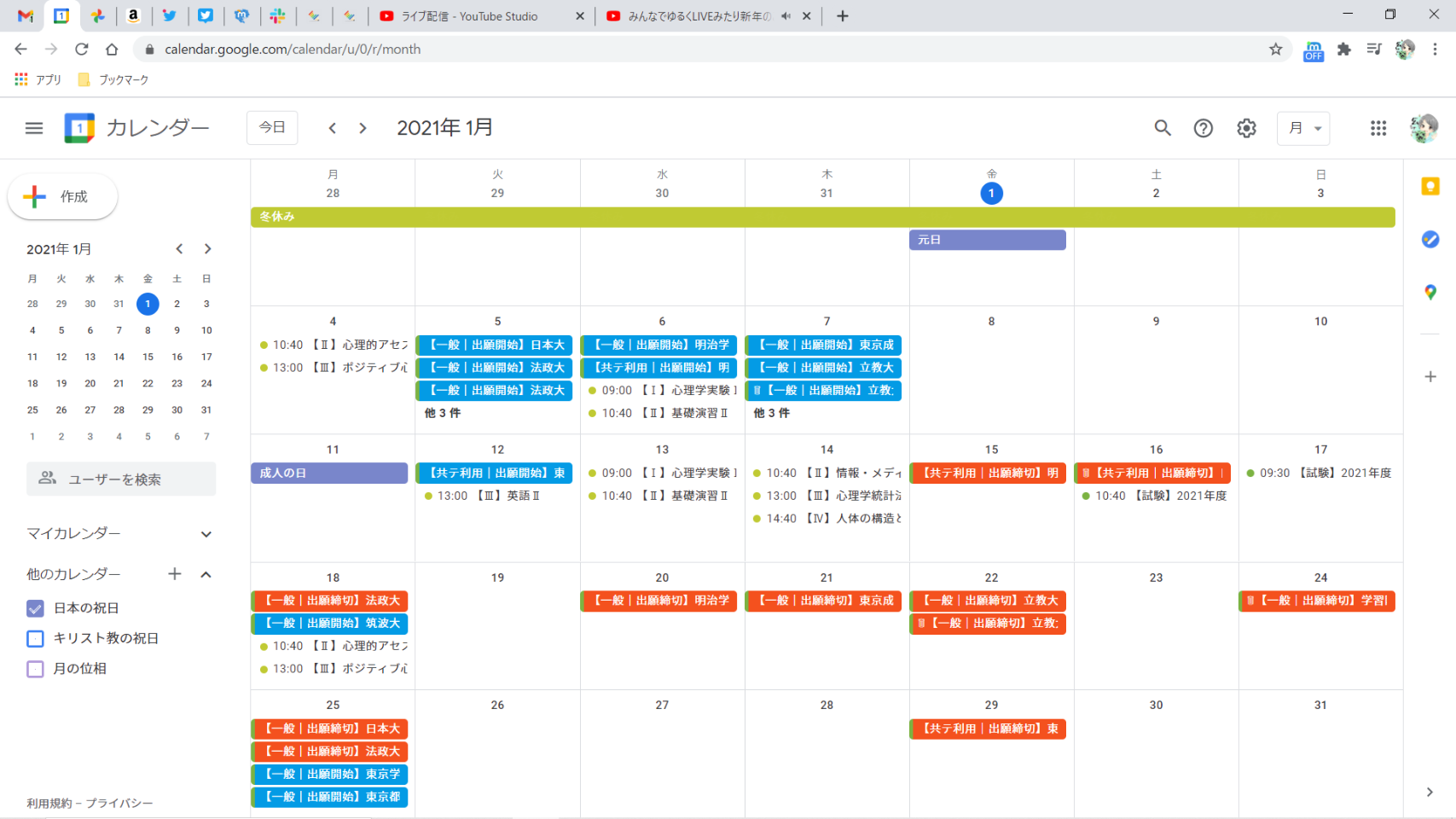Open the 月 view switcher dropdown
This screenshot has height=819, width=1456.
coord(1303,128)
